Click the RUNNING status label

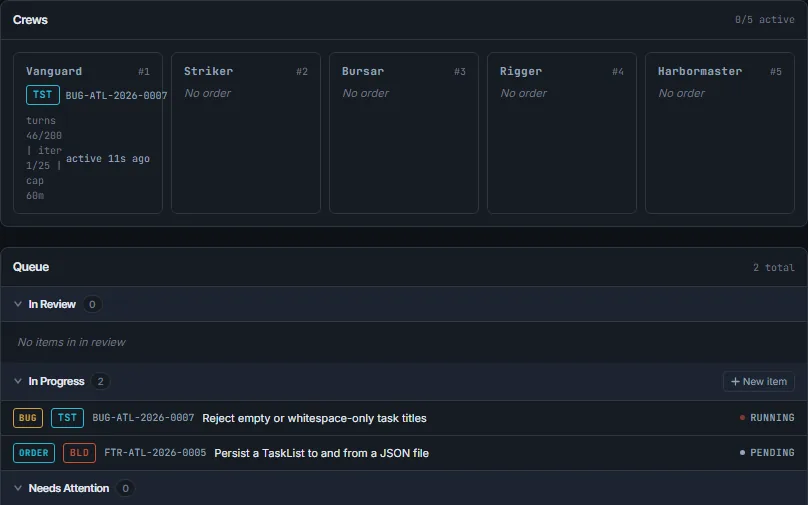(x=772, y=418)
